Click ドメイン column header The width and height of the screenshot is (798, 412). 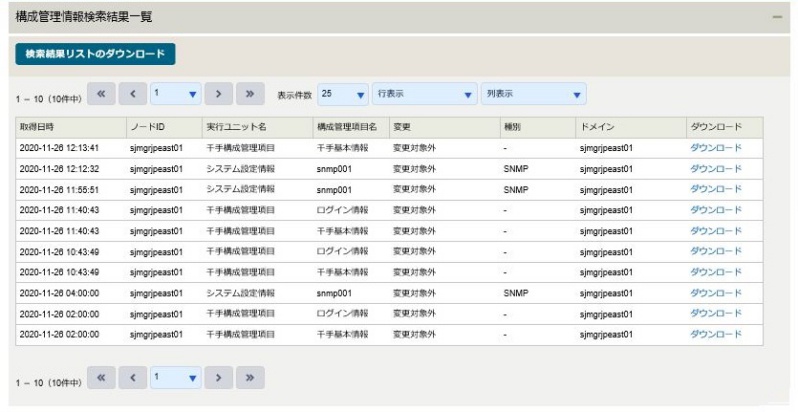tap(631, 127)
